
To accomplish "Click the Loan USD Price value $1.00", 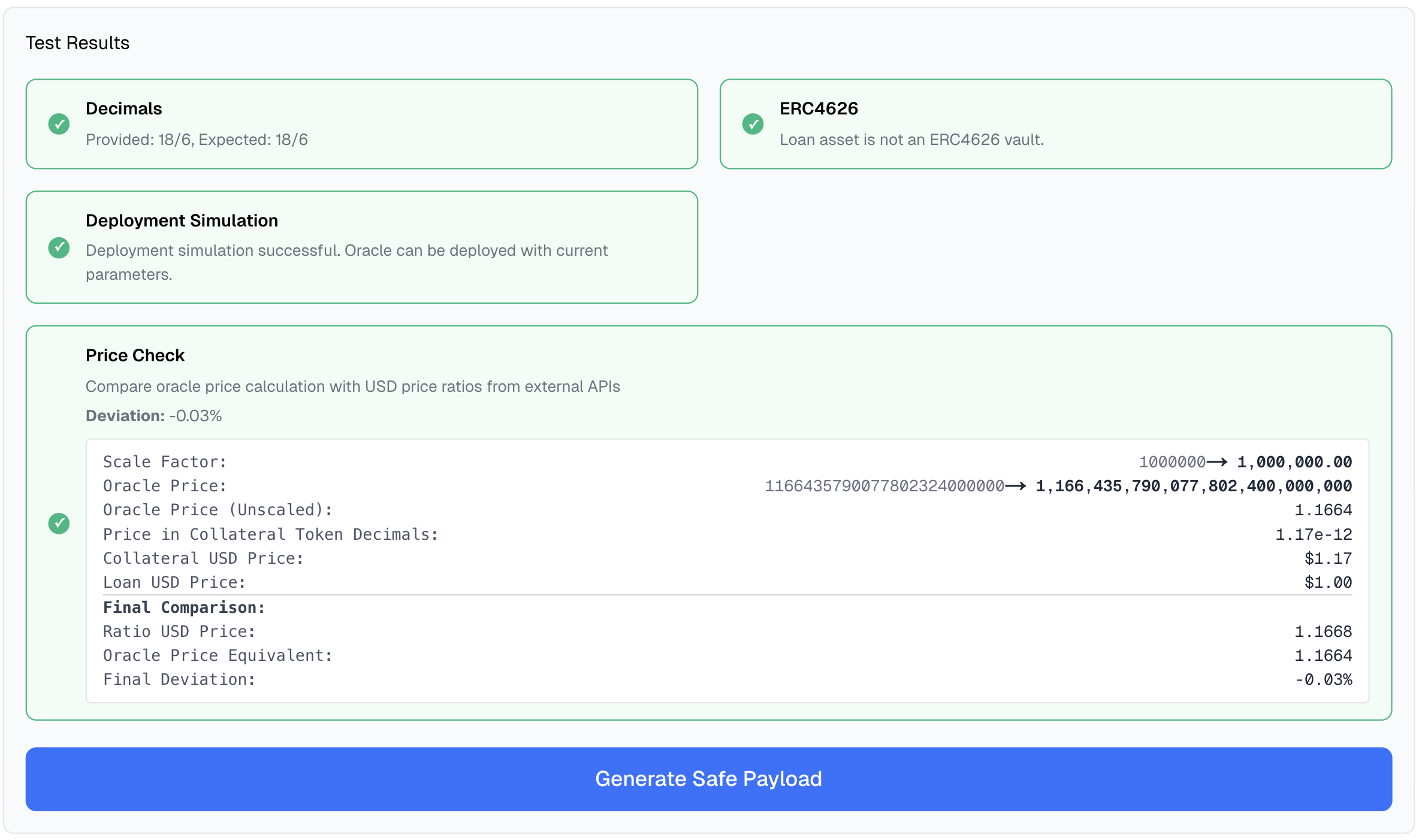I will click(1328, 582).
